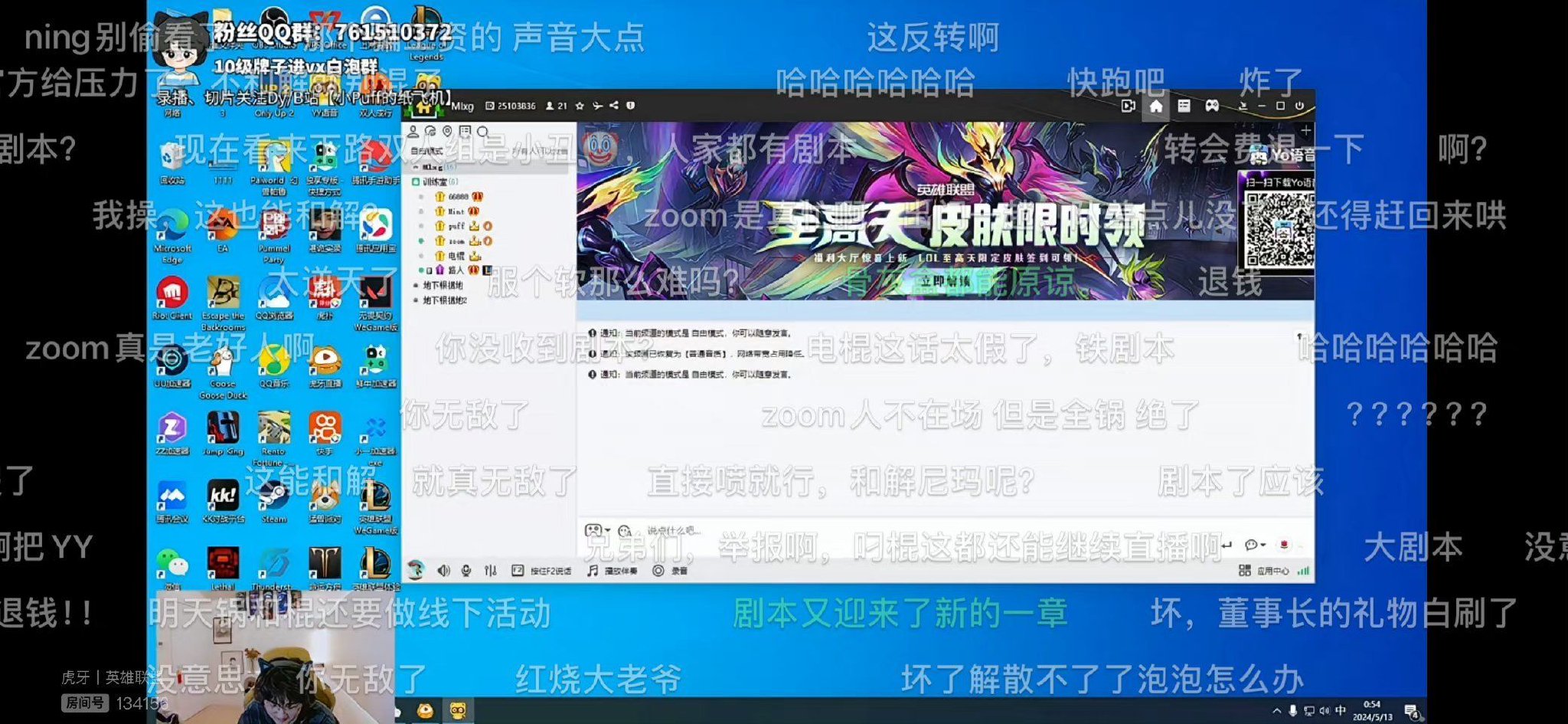The image size is (1568, 724).
Task: Mute the speaker icon in the voice toolbar
Action: coord(443,571)
